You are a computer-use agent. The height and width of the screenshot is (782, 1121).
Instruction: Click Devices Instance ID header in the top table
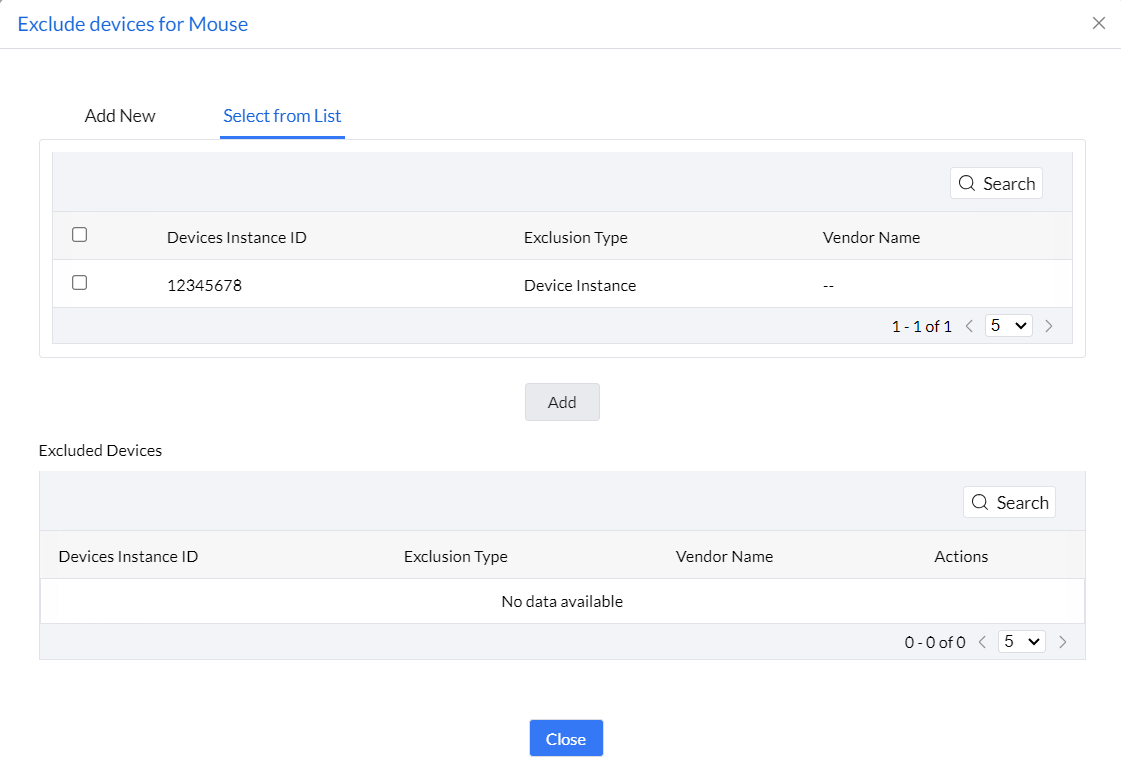(x=237, y=238)
